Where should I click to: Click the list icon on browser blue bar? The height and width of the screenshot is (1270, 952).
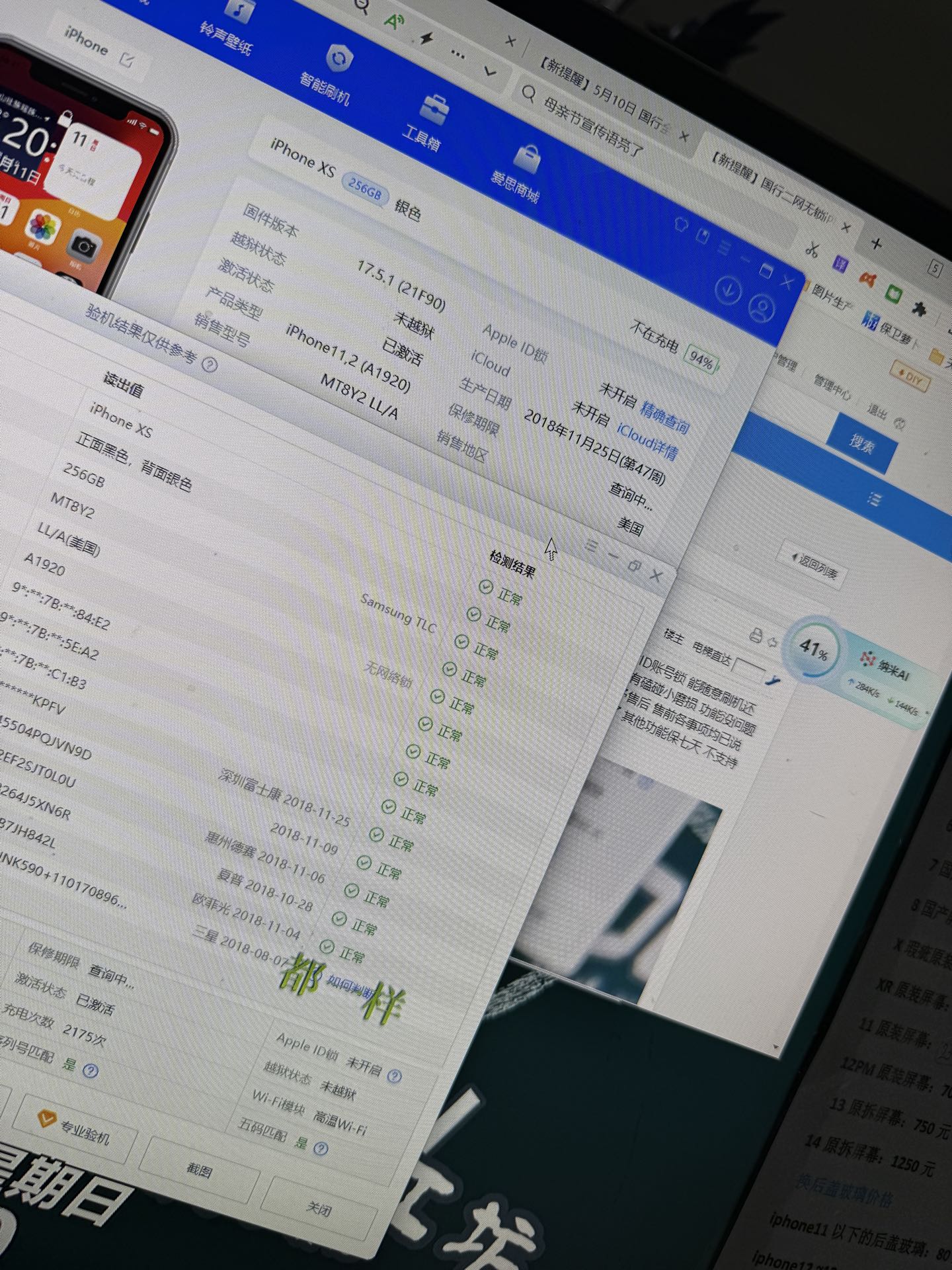tap(874, 499)
